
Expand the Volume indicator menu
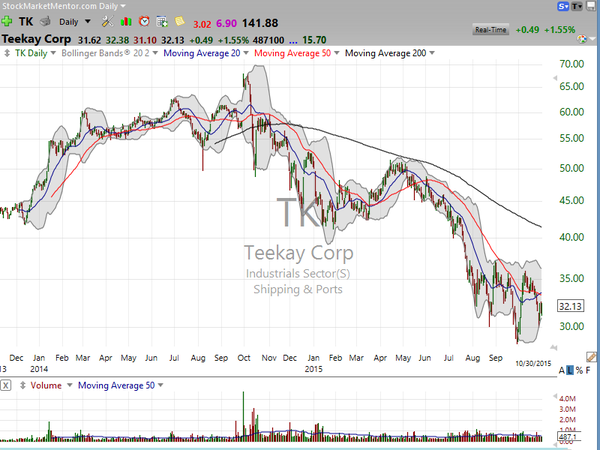point(70,385)
